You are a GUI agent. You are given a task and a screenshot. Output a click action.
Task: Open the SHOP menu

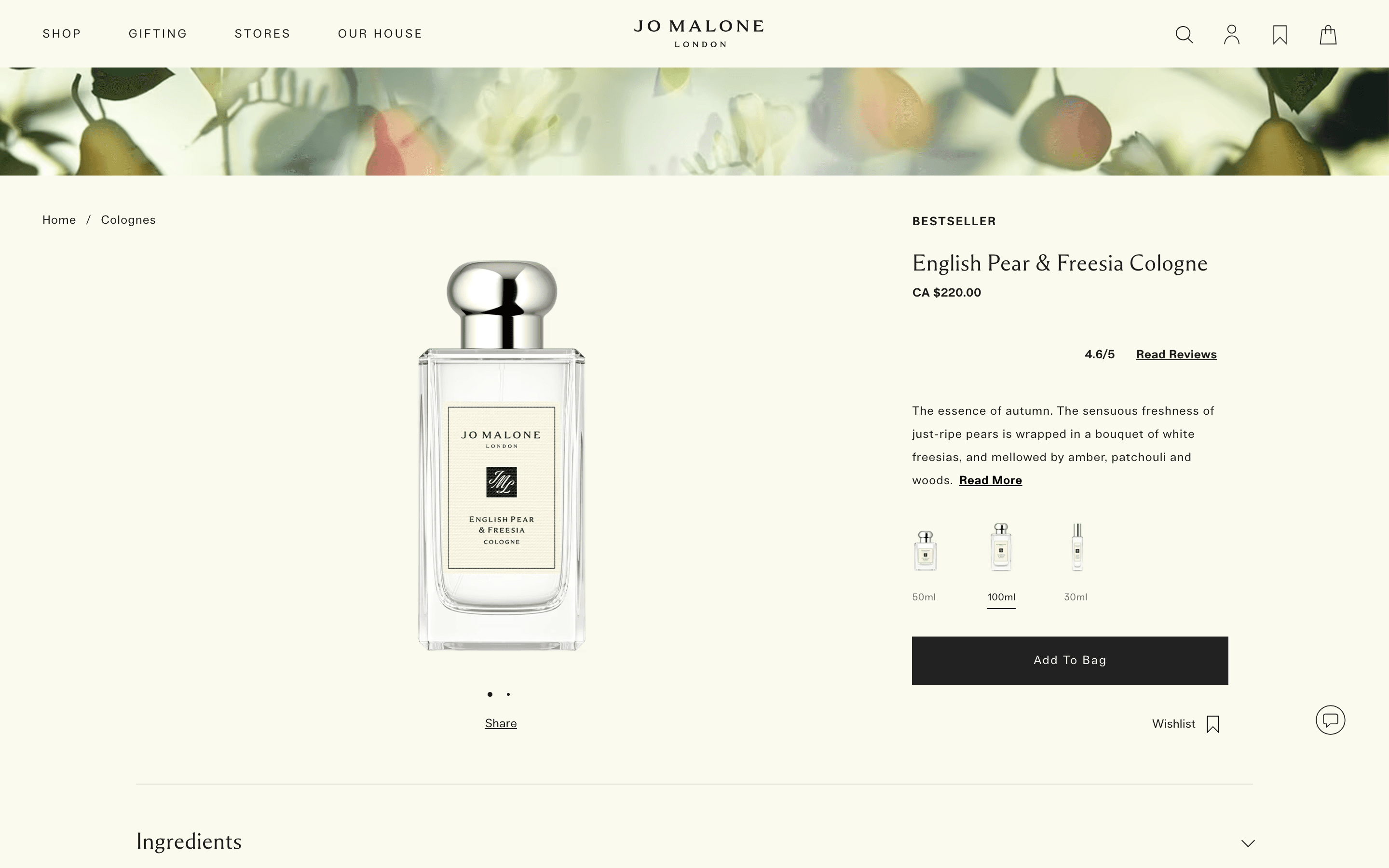click(62, 34)
